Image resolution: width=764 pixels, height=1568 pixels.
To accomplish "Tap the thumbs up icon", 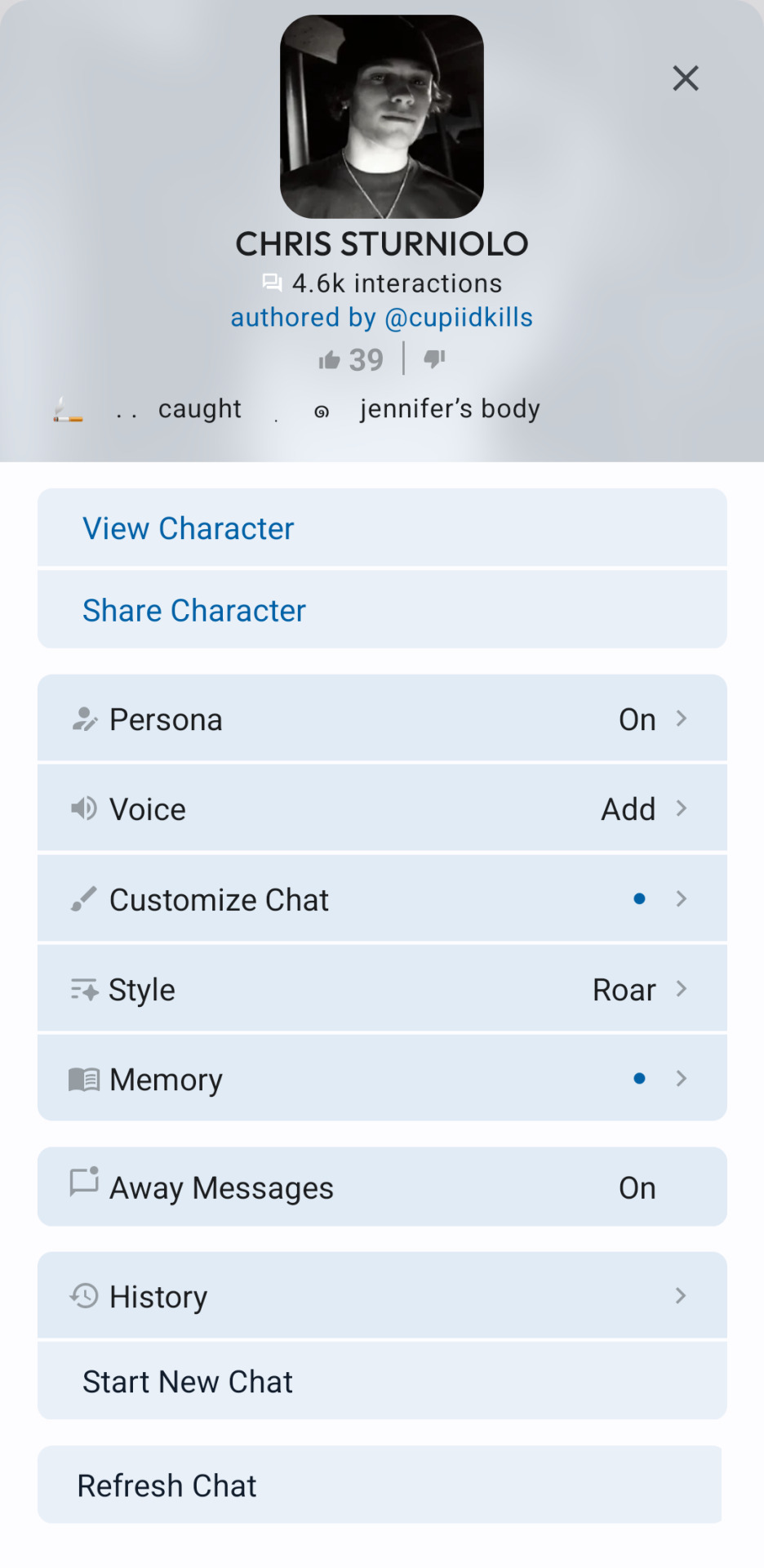I will pos(329,359).
